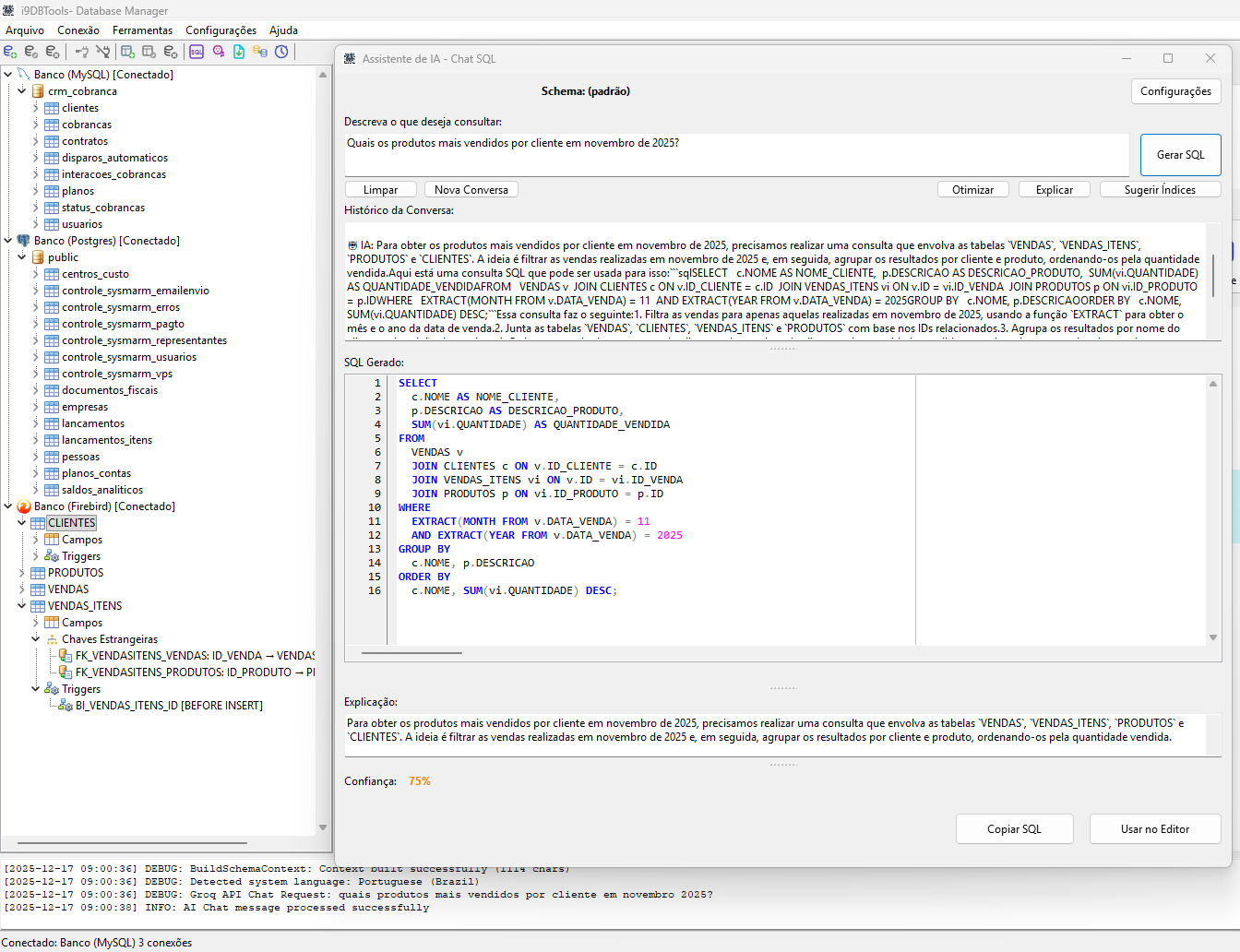Screen dimensions: 1240x952
Task: Start a new chat with Nova Conversa
Action: tap(471, 190)
